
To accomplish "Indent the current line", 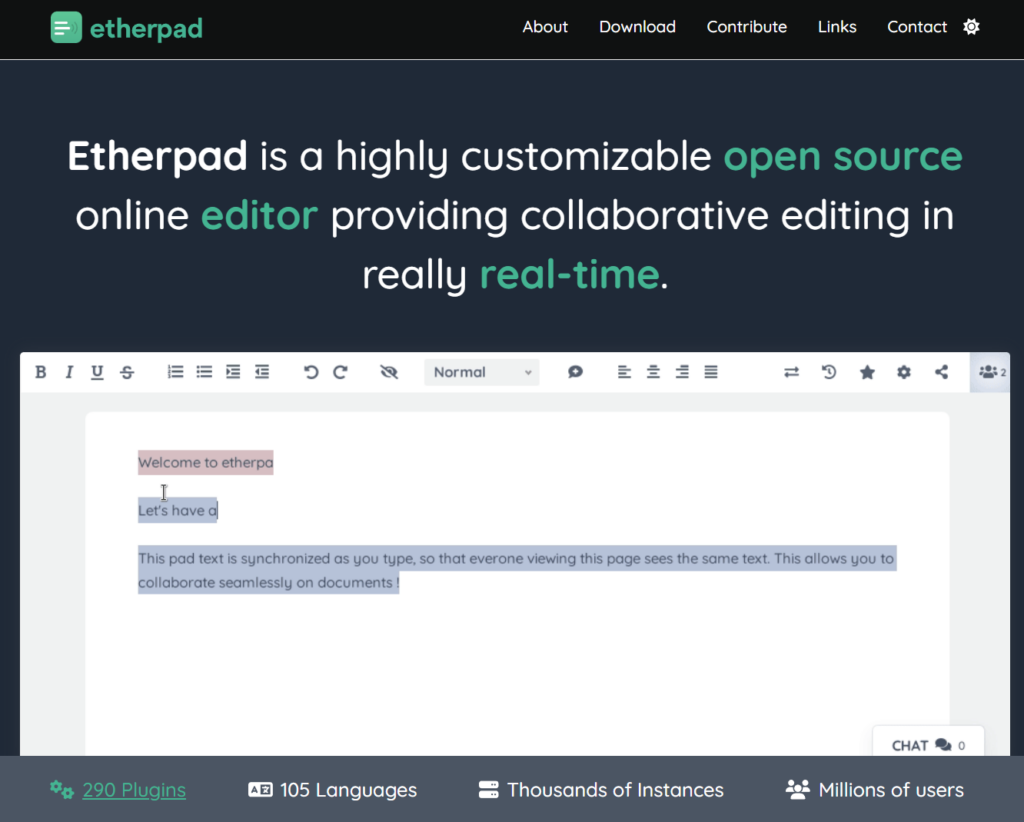I will pos(233,372).
